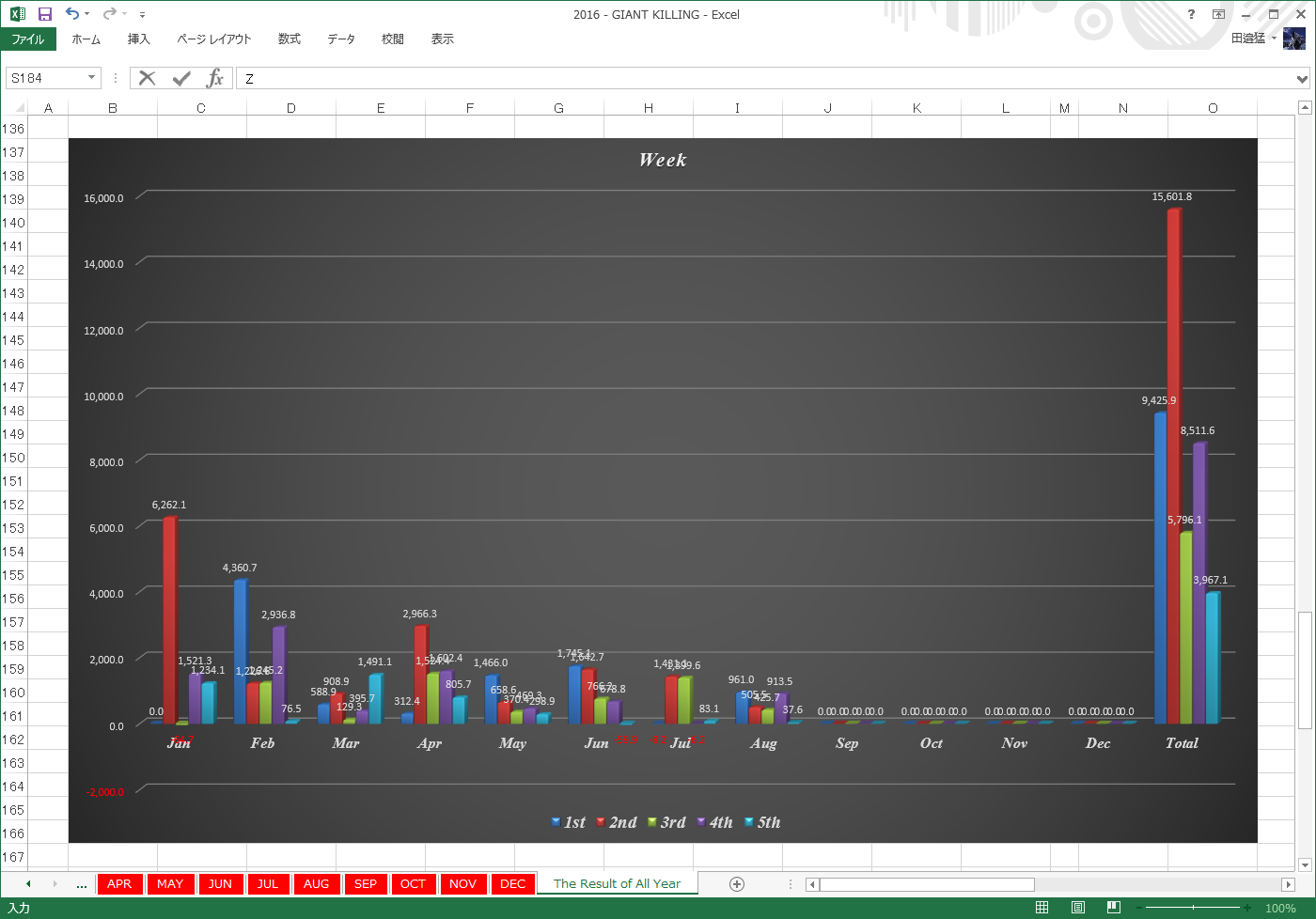Expand the formula bar chevron

point(1302,79)
